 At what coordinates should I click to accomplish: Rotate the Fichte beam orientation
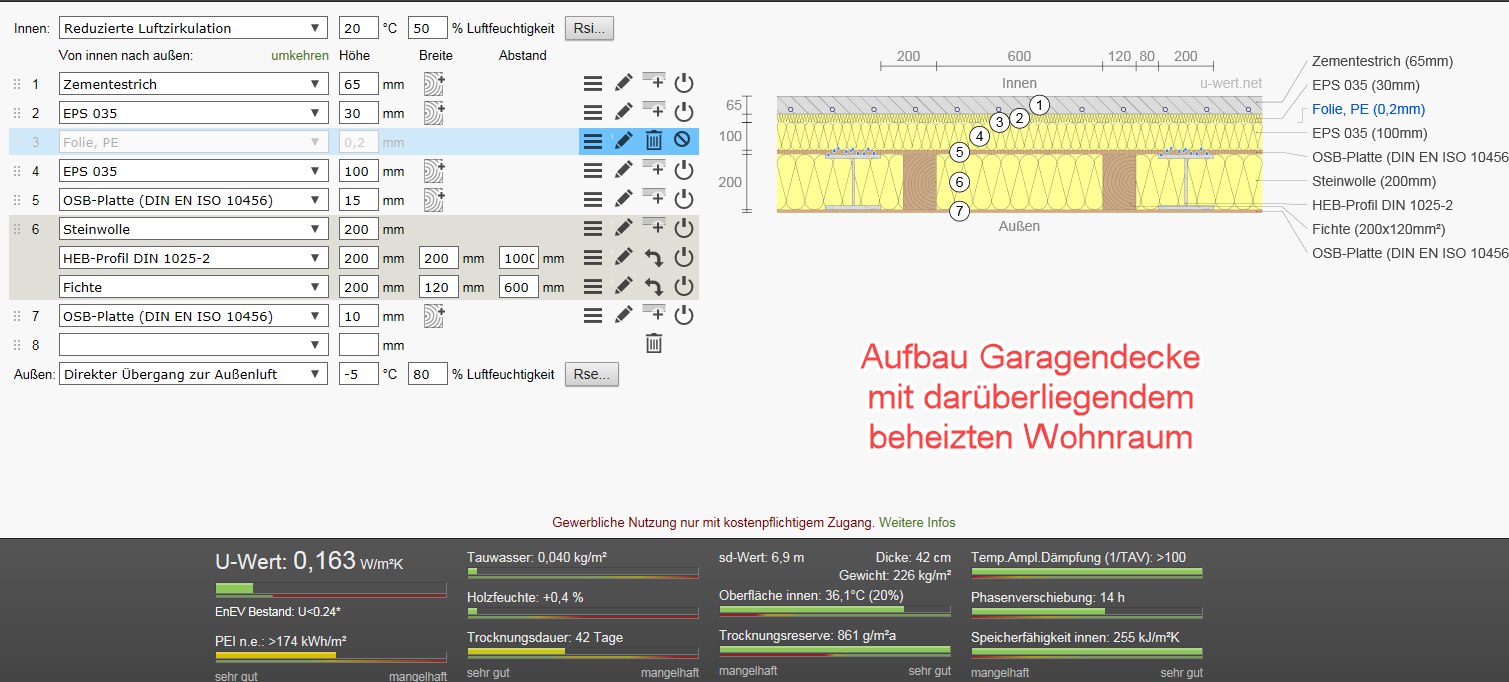[x=653, y=287]
